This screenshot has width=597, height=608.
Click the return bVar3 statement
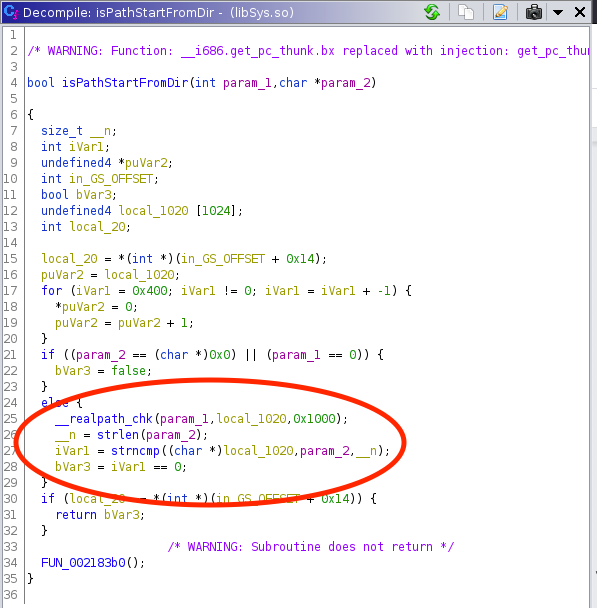100,515
